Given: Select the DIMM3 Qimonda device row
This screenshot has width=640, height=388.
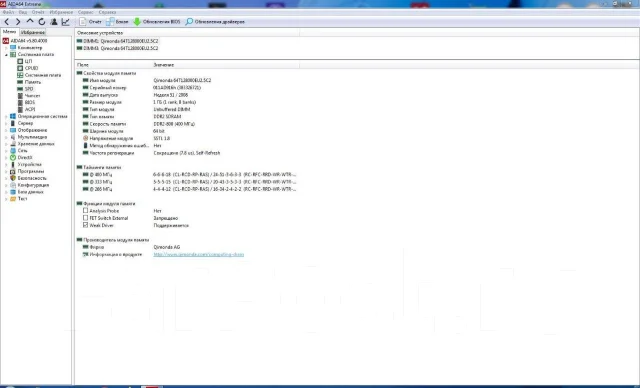Looking at the screenshot, I should 118,48.
